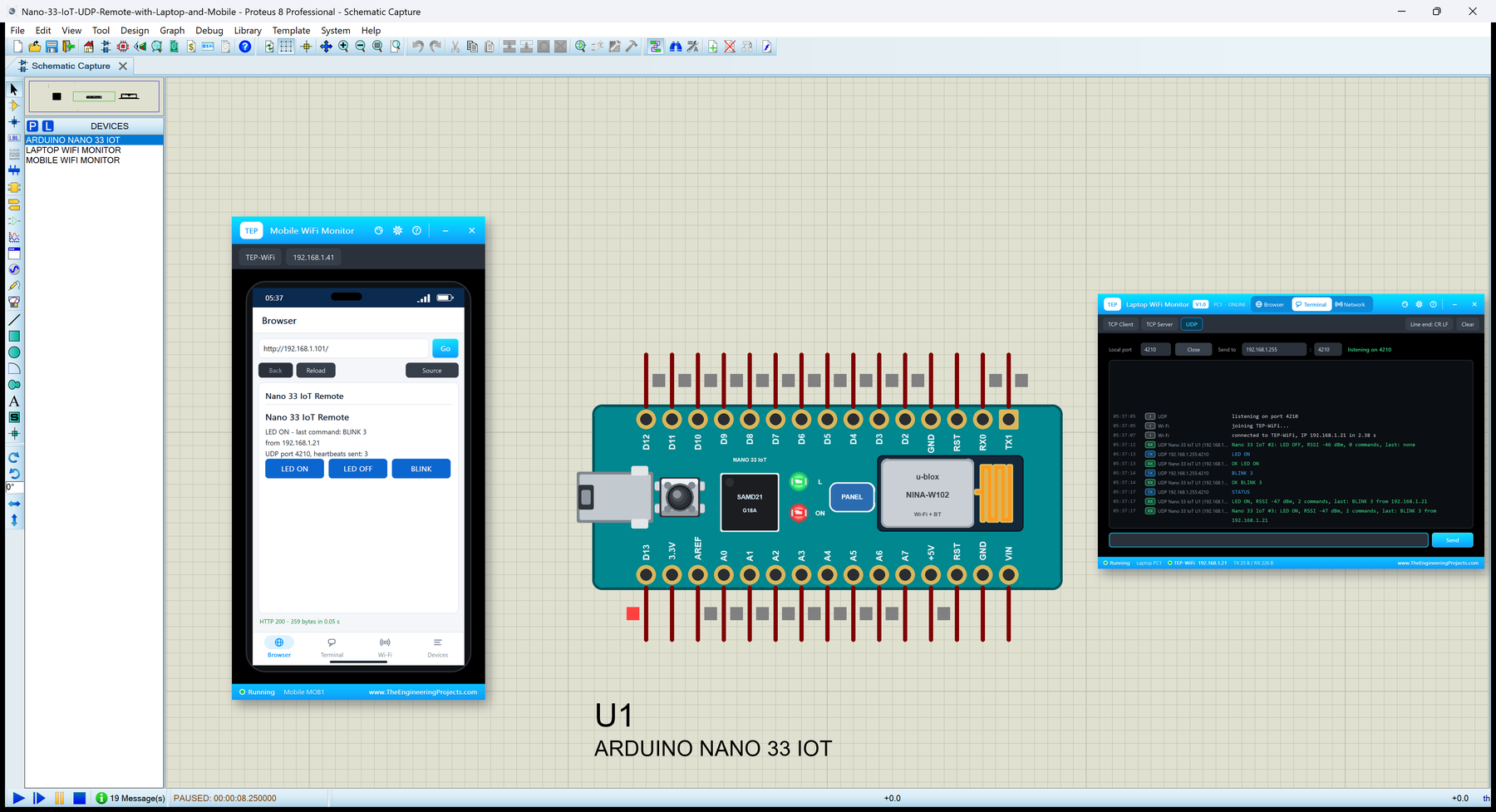Stop the simulation
The height and width of the screenshot is (812, 1496).
coord(80,798)
